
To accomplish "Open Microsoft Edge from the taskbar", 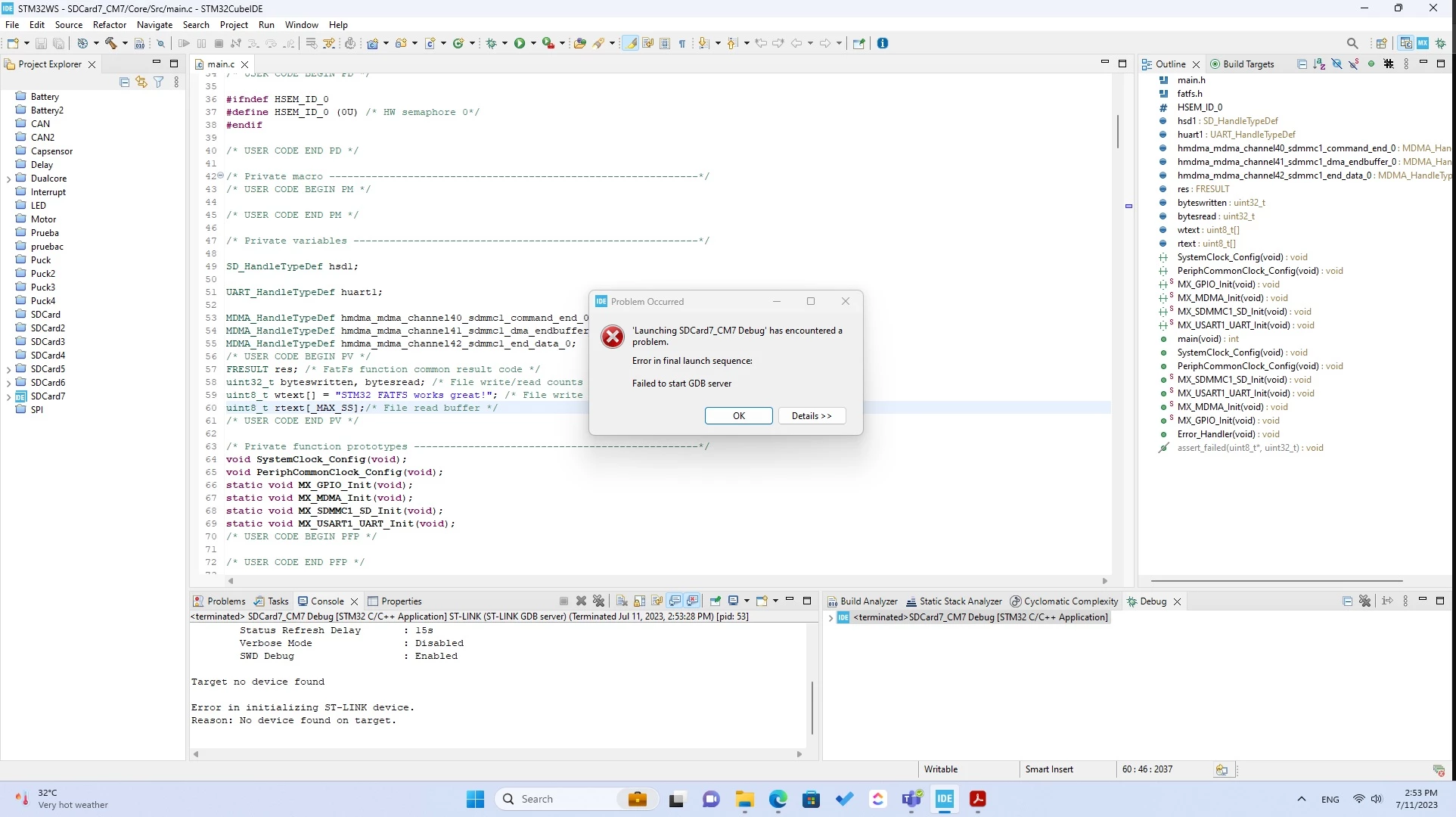I will pyautogui.click(x=778, y=799).
